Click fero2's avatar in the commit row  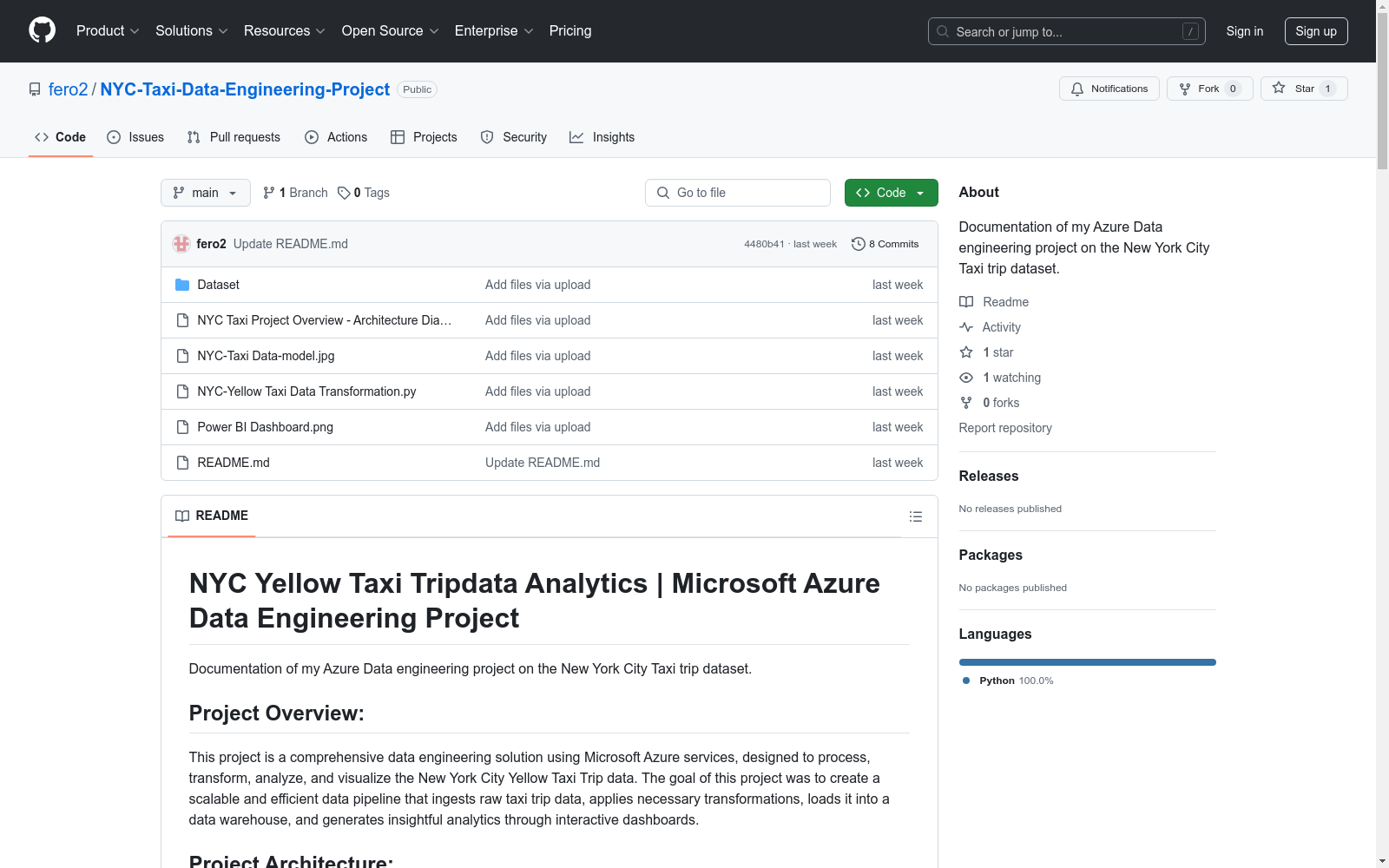point(181,244)
